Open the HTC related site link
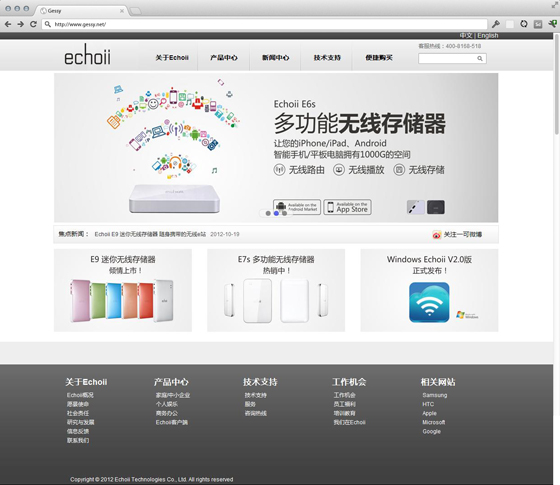560x485 pixels. 428,404
